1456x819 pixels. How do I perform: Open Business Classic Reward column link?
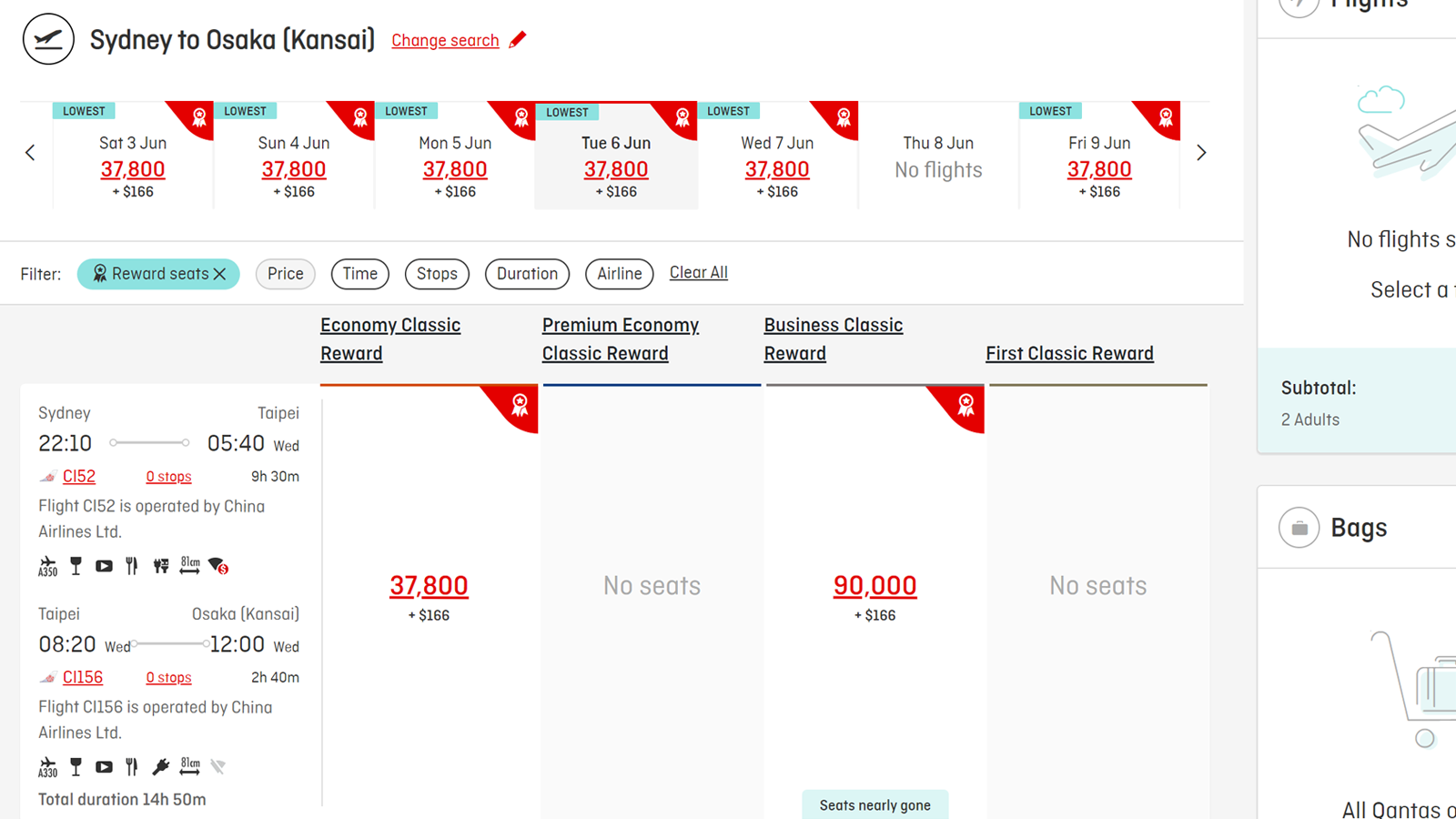coord(834,339)
